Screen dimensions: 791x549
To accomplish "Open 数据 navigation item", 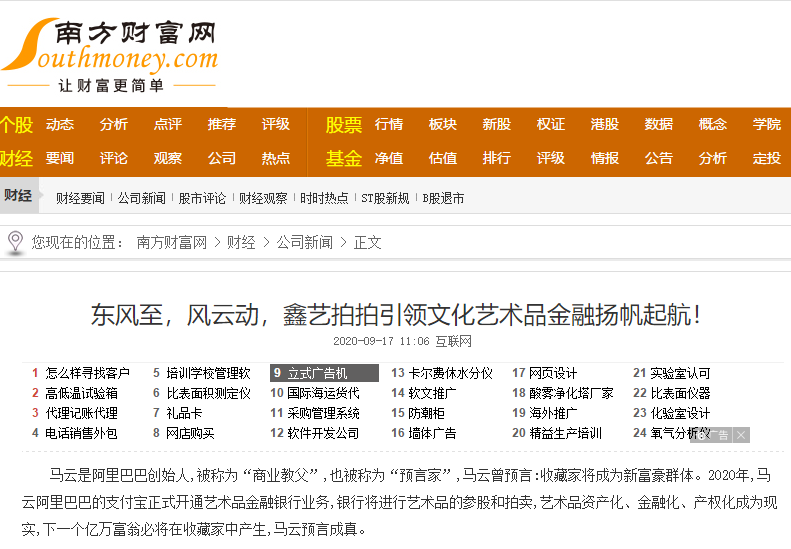I will coord(659,124).
